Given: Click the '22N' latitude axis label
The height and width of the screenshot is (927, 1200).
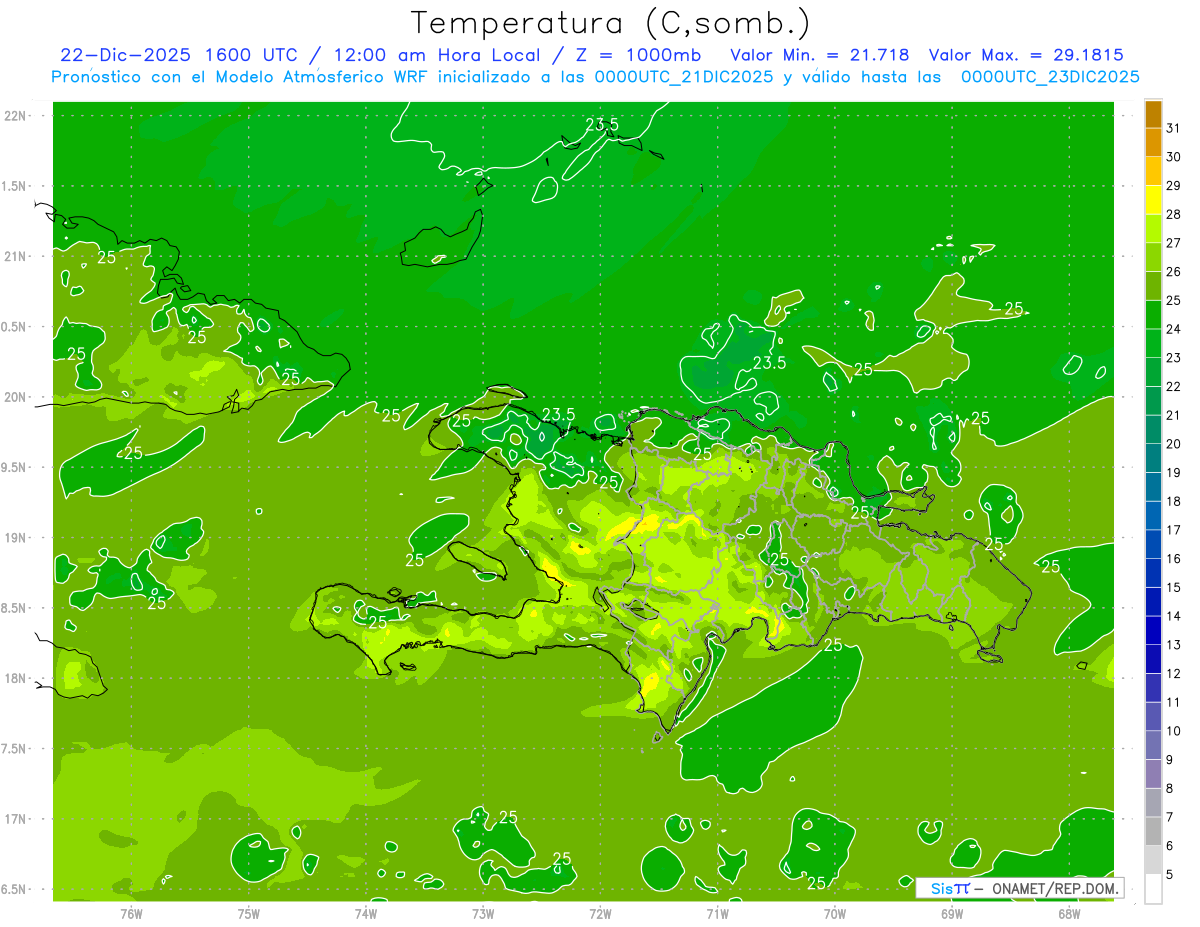Looking at the screenshot, I should click(x=15, y=116).
